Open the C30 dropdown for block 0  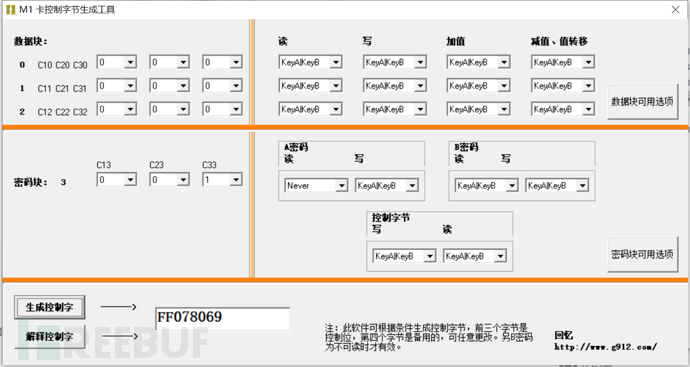222,62
